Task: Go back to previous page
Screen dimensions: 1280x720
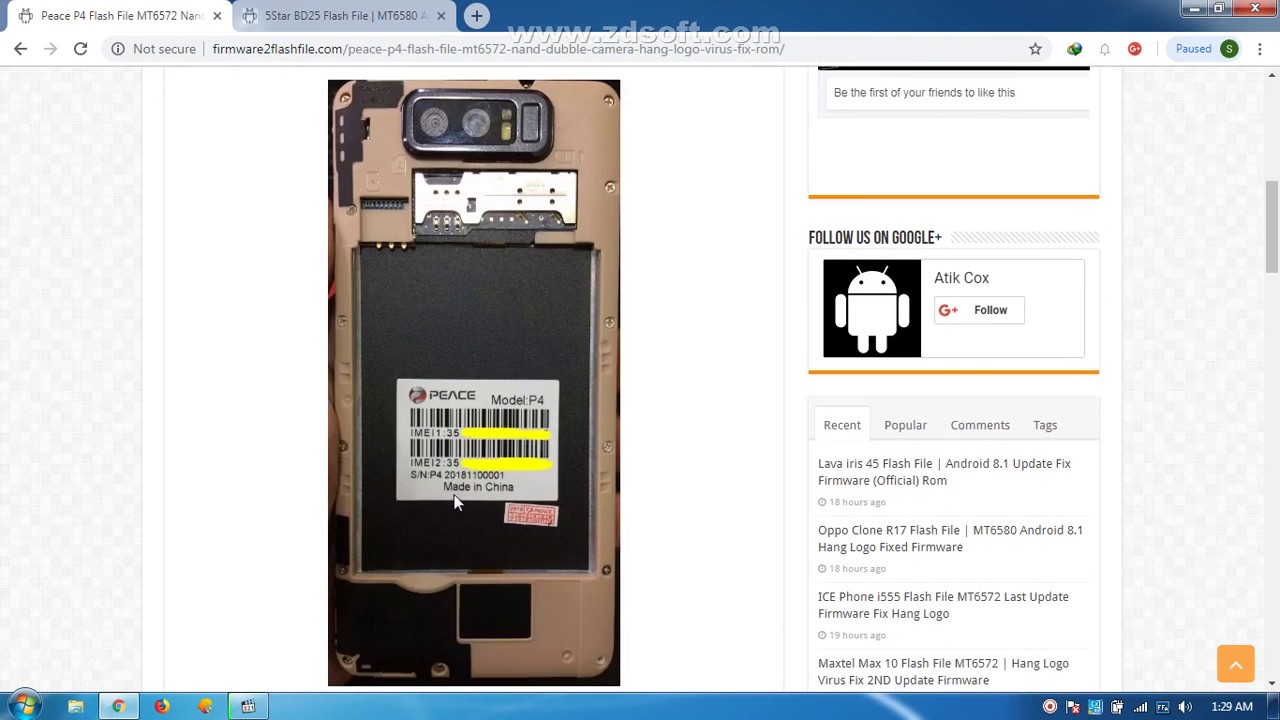Action: (20, 48)
